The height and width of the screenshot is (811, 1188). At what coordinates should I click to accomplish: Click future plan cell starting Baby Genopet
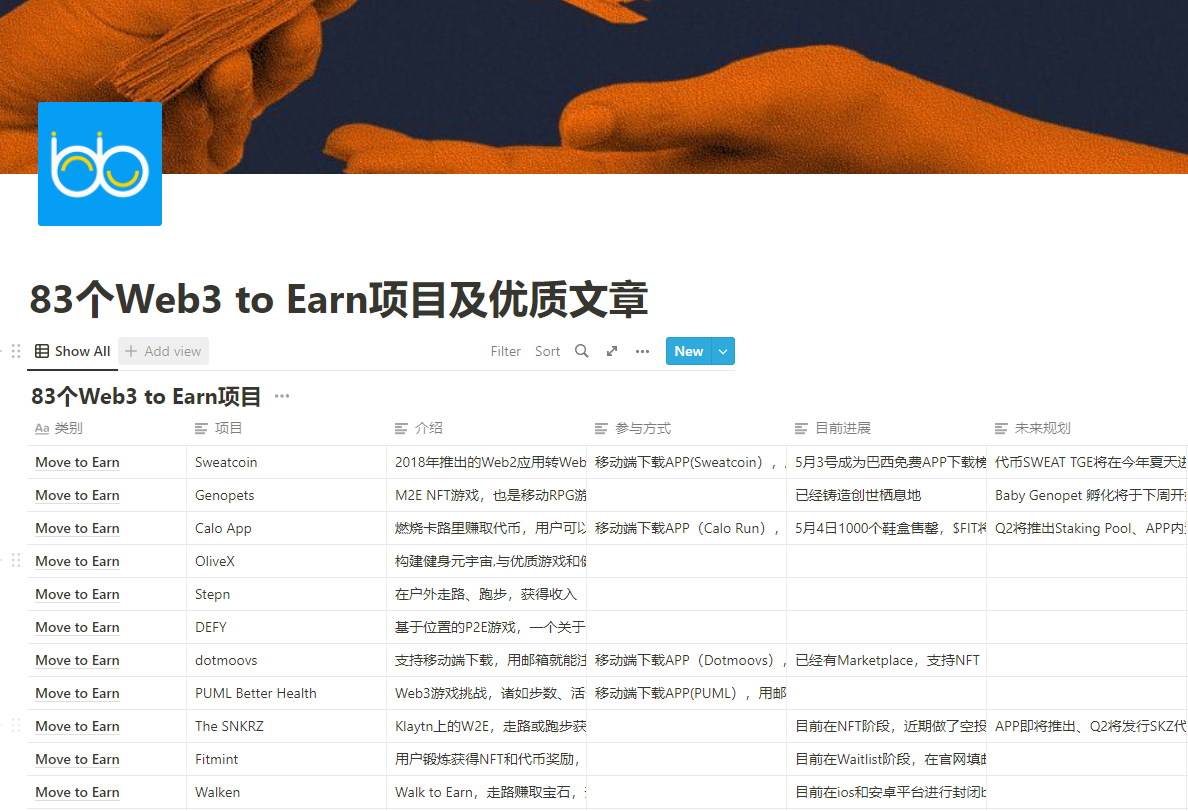tap(1087, 495)
